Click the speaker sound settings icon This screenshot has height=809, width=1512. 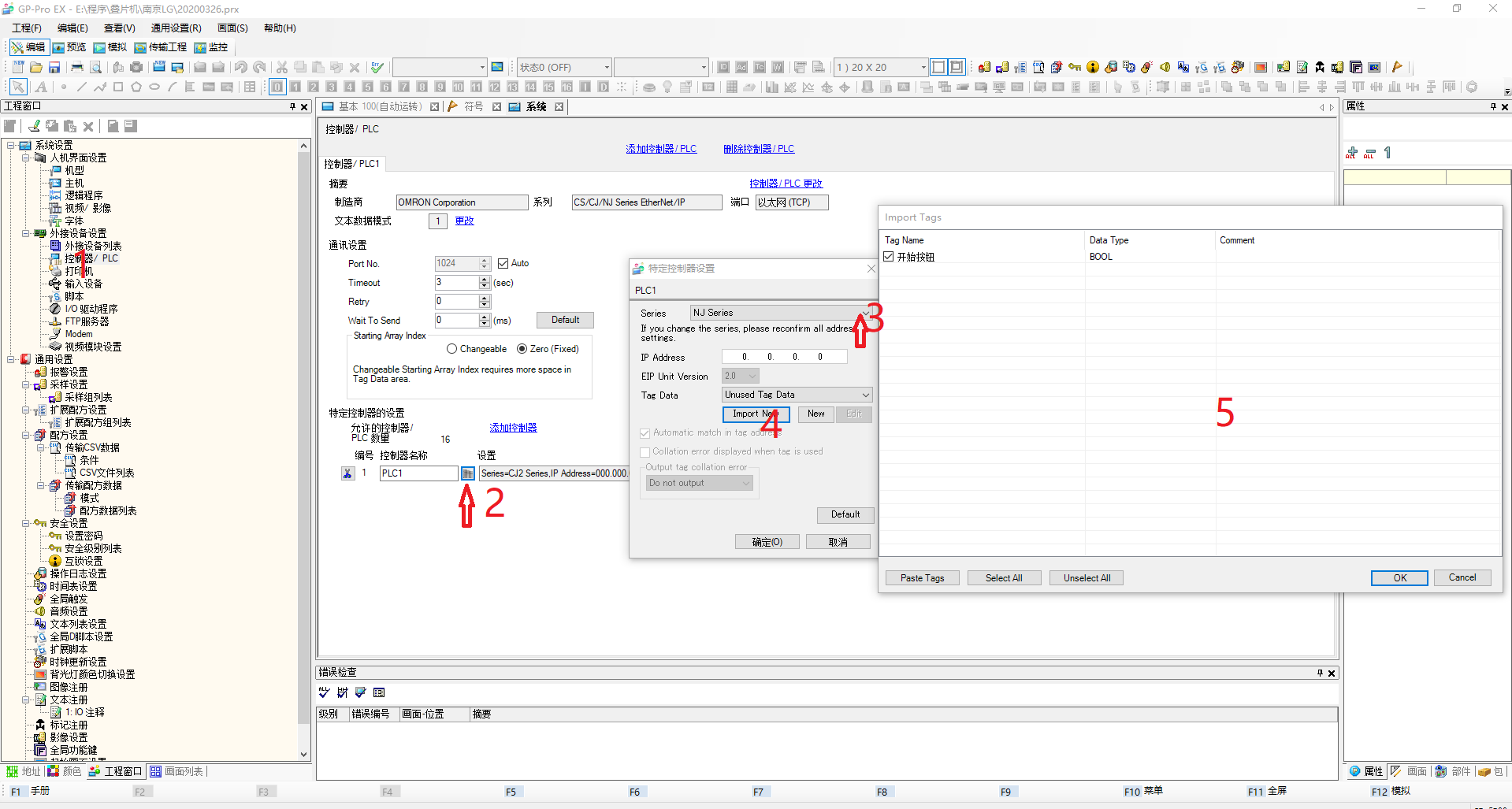[x=1165, y=68]
